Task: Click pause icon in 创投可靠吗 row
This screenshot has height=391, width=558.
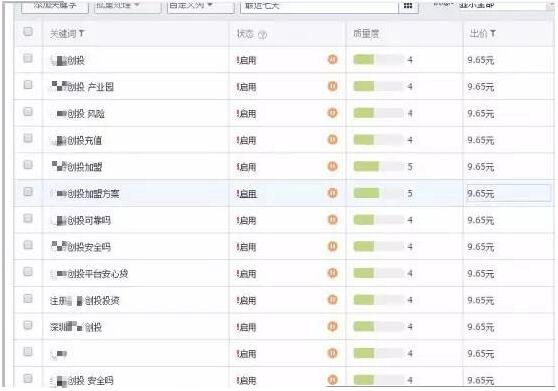Action: pos(332,220)
